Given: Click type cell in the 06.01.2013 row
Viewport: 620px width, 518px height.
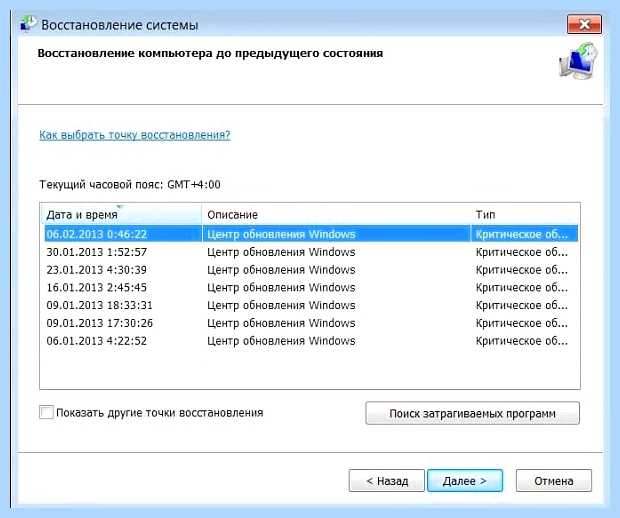Looking at the screenshot, I should [x=522, y=341].
